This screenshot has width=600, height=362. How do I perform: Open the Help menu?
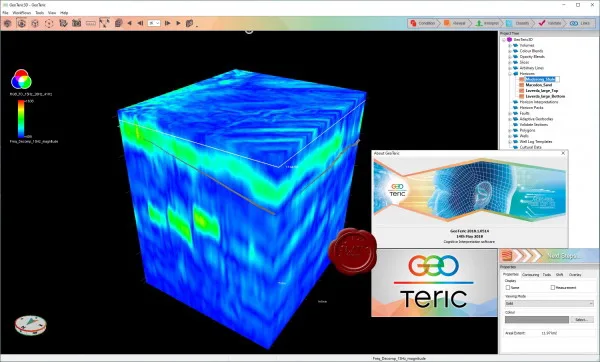click(x=64, y=13)
